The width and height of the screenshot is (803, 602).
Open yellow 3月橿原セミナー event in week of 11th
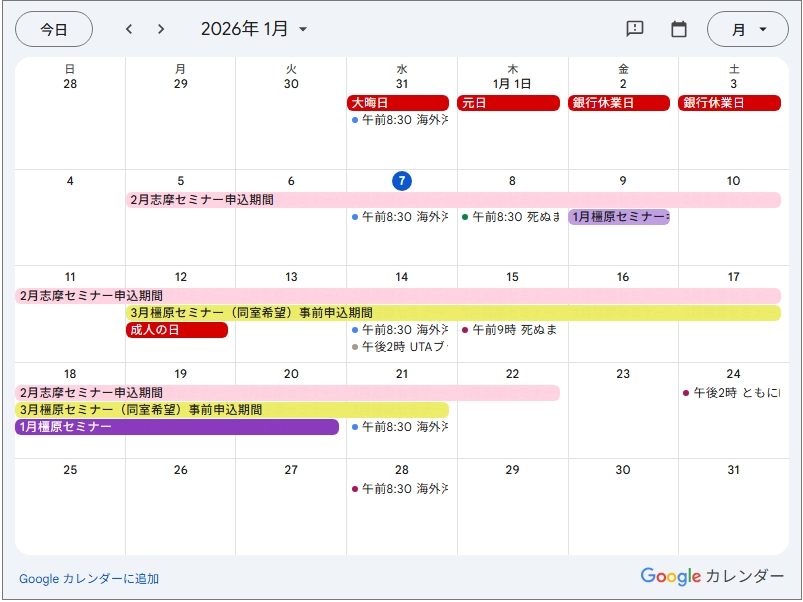[452, 313]
